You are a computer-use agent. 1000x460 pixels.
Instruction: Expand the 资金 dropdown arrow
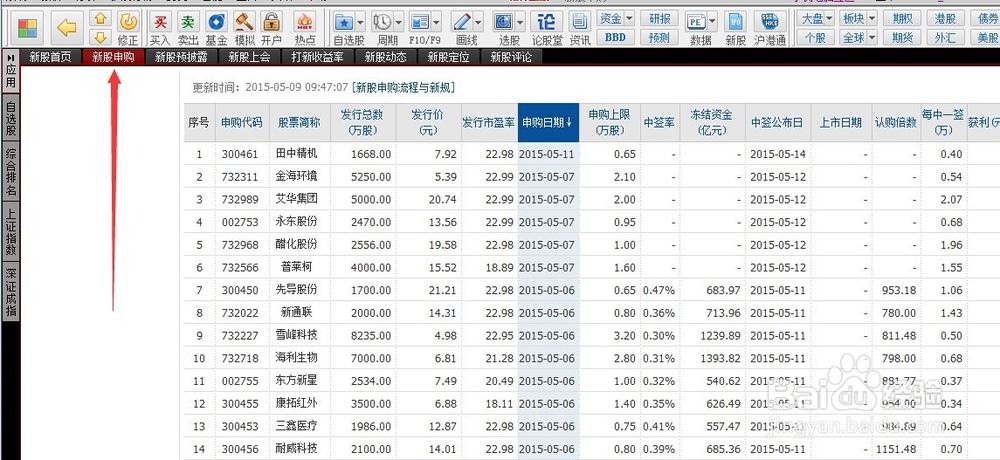click(x=629, y=19)
